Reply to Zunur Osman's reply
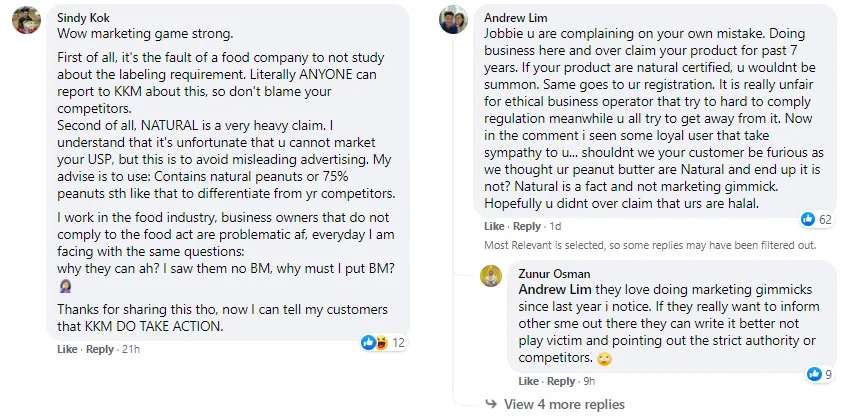Viewport: 857px width, 418px height. pyautogui.click(x=561, y=381)
